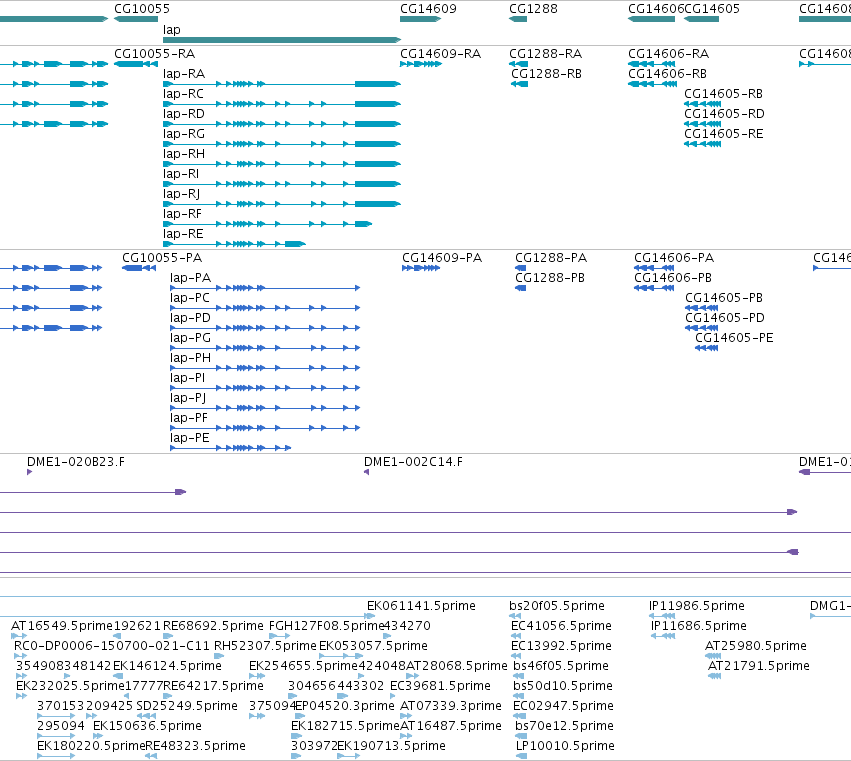Click the lap-PE protein label
Image resolution: width=851 pixels, height=761 pixels.
(189, 439)
